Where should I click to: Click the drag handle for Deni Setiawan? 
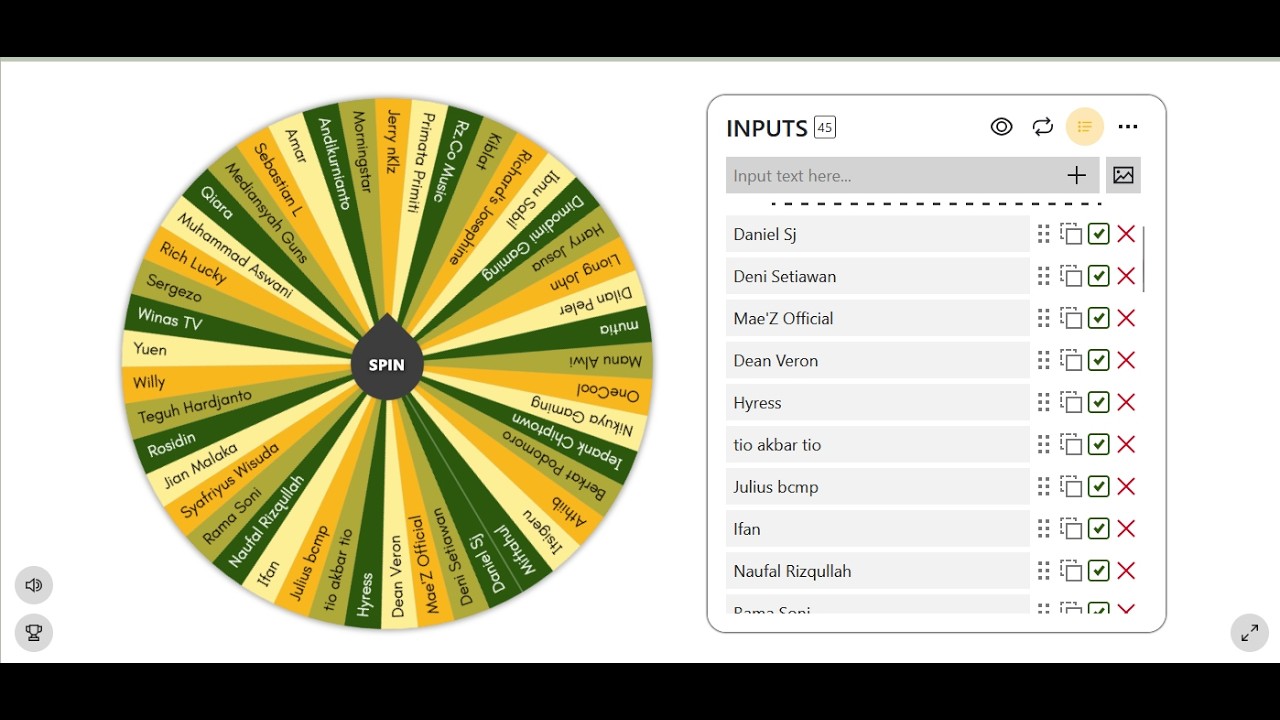pos(1044,276)
